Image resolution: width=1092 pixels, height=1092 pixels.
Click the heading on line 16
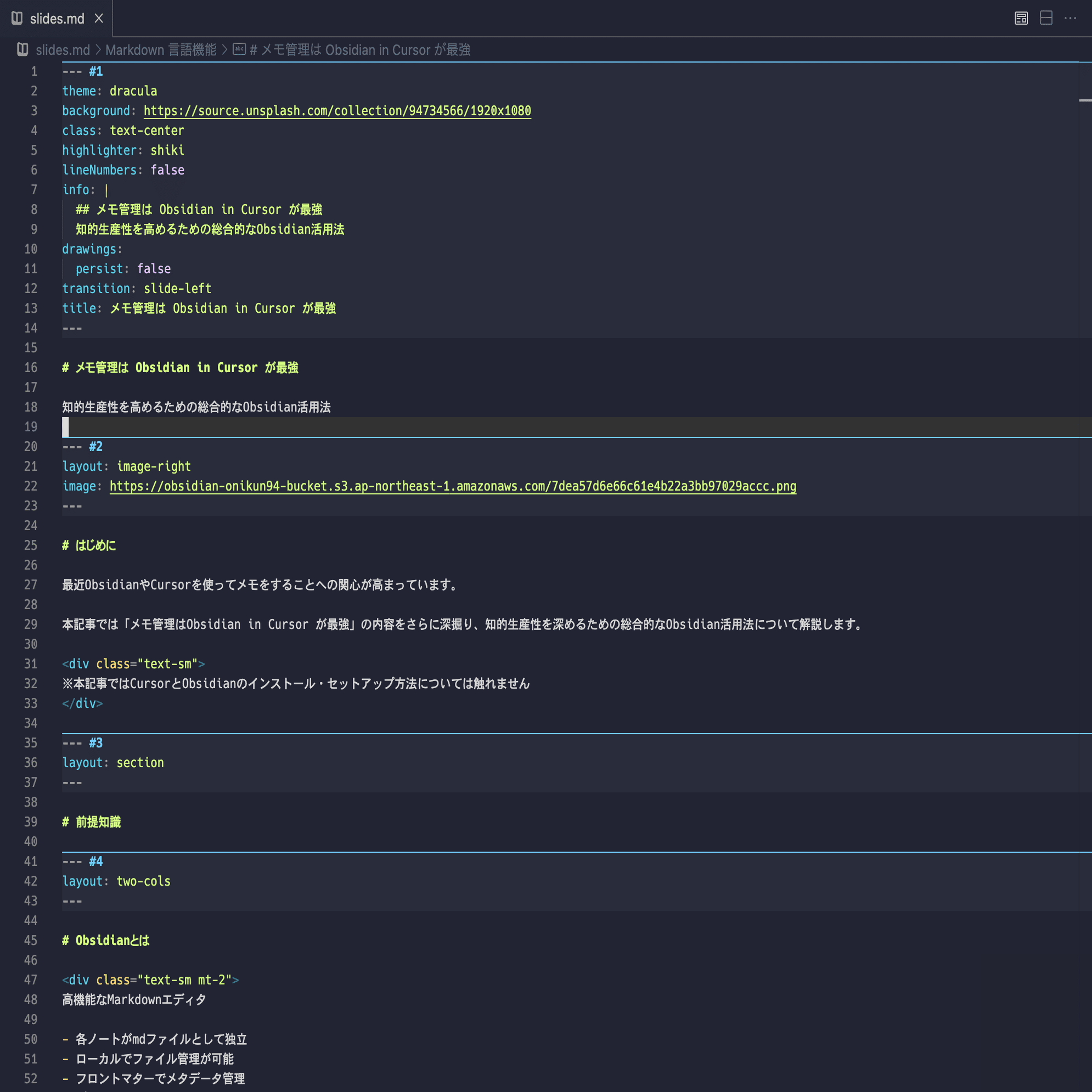click(181, 368)
